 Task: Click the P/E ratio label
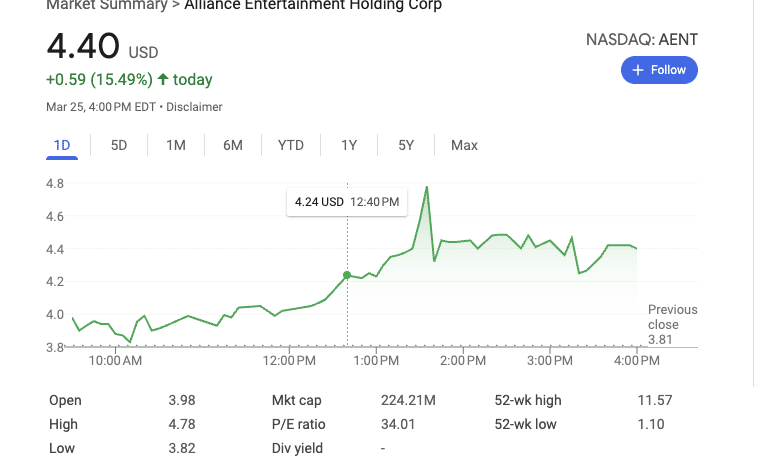298,424
